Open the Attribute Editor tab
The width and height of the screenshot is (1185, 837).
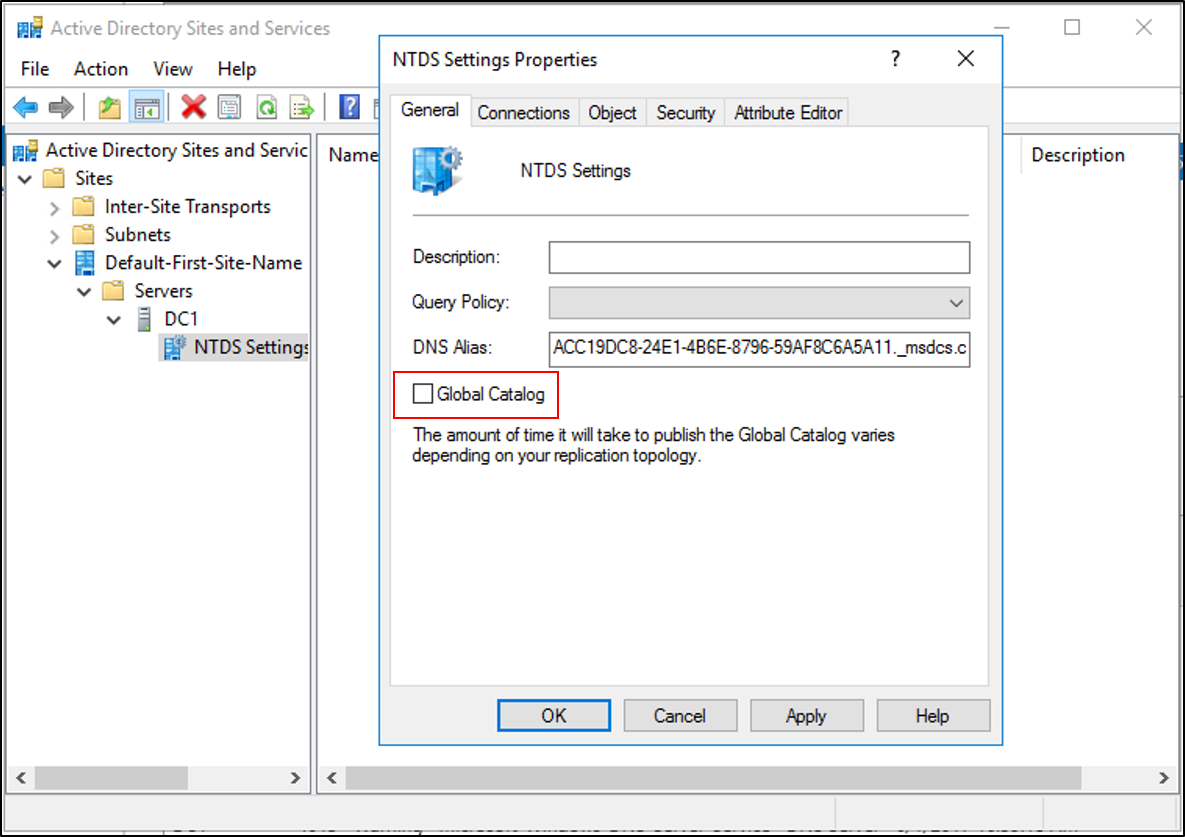pyautogui.click(x=788, y=113)
